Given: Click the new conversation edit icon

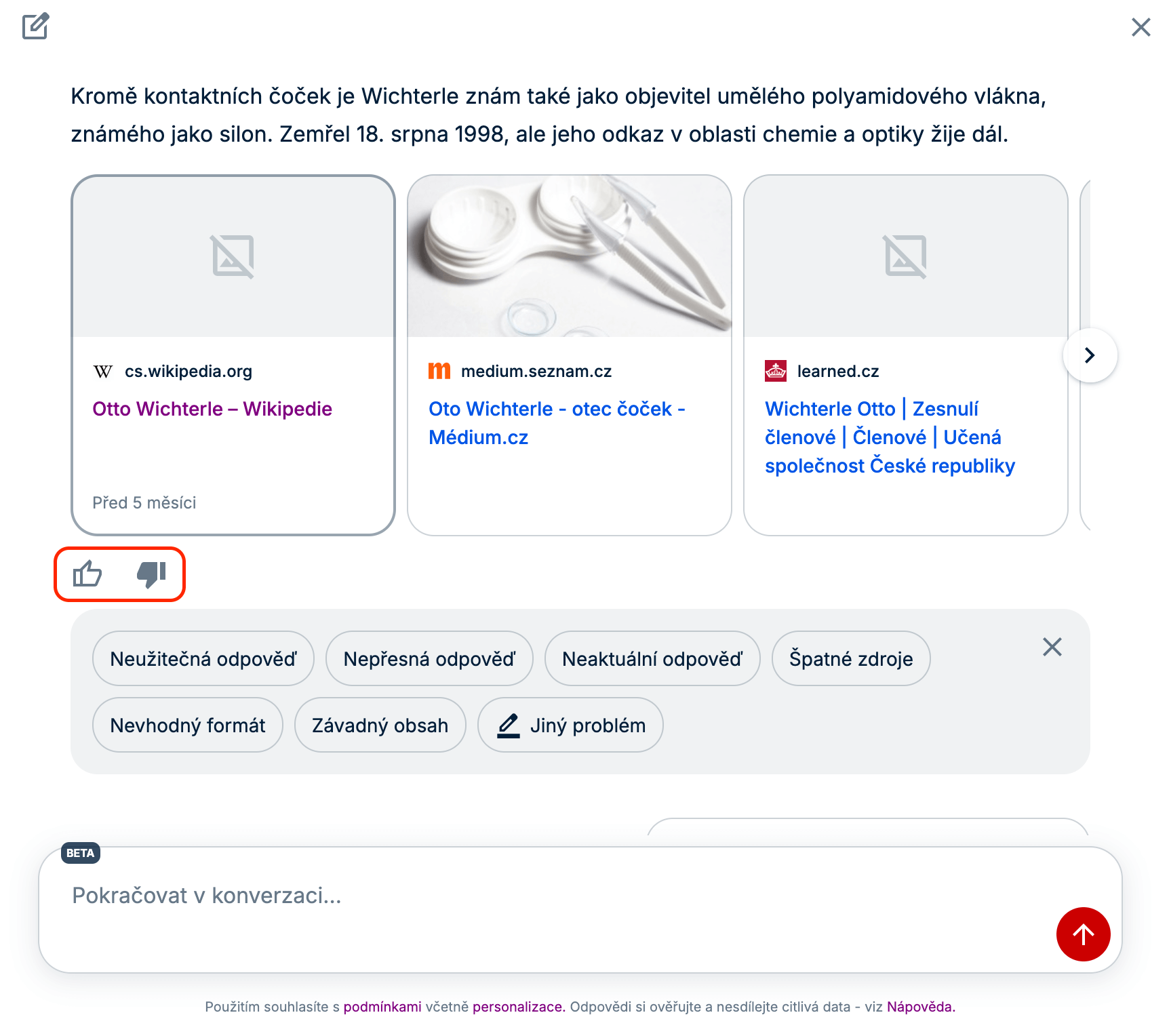Looking at the screenshot, I should [35, 26].
